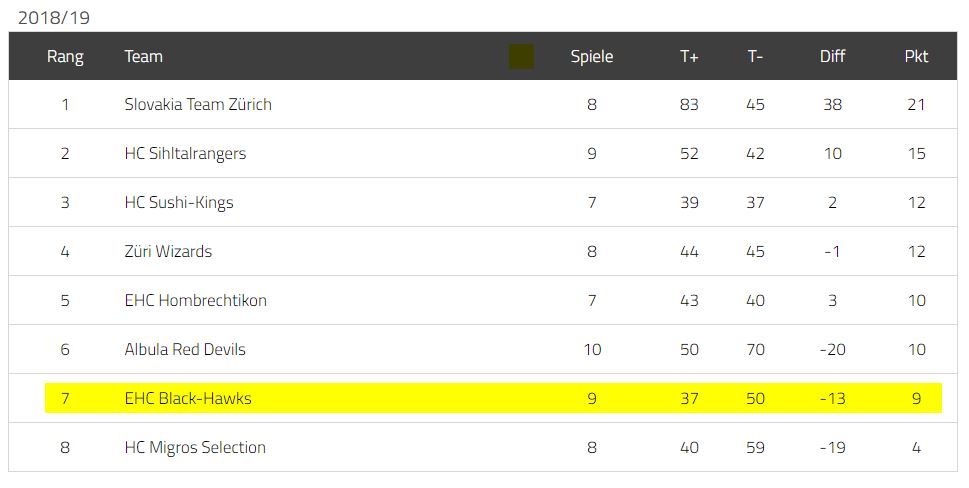Image resolution: width=969 pixels, height=488 pixels.
Task: Click the Pkt column header
Action: (x=916, y=56)
